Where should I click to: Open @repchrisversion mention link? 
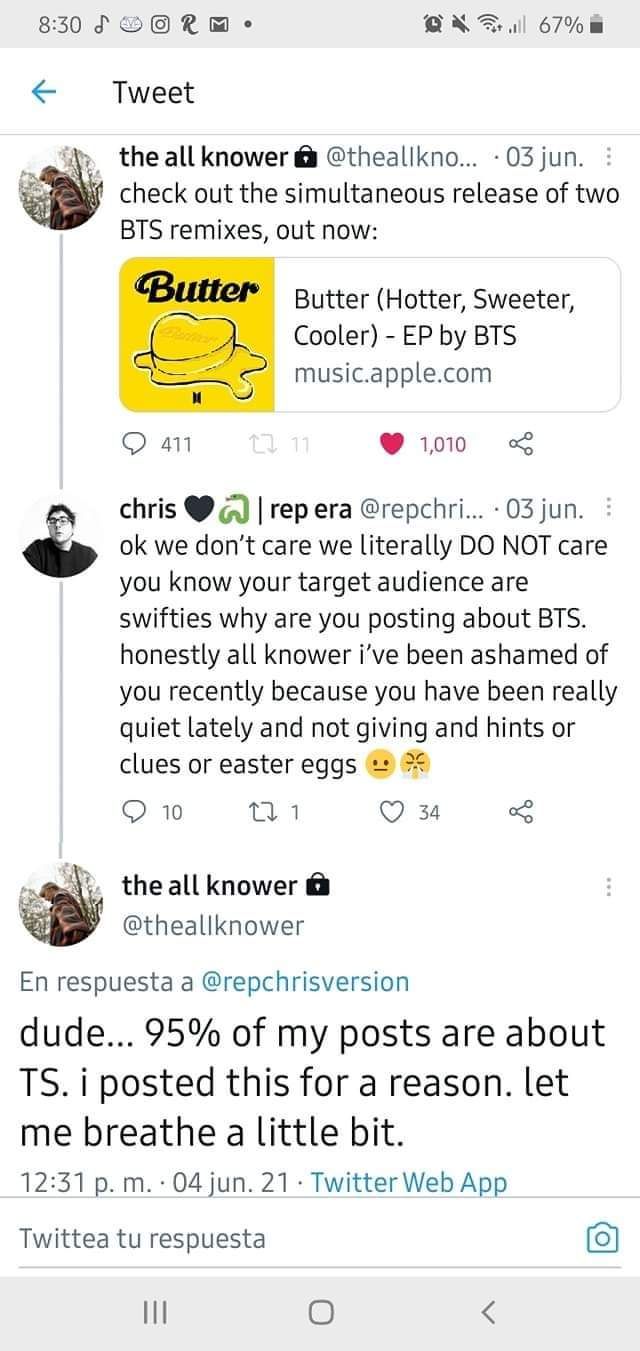point(305,981)
